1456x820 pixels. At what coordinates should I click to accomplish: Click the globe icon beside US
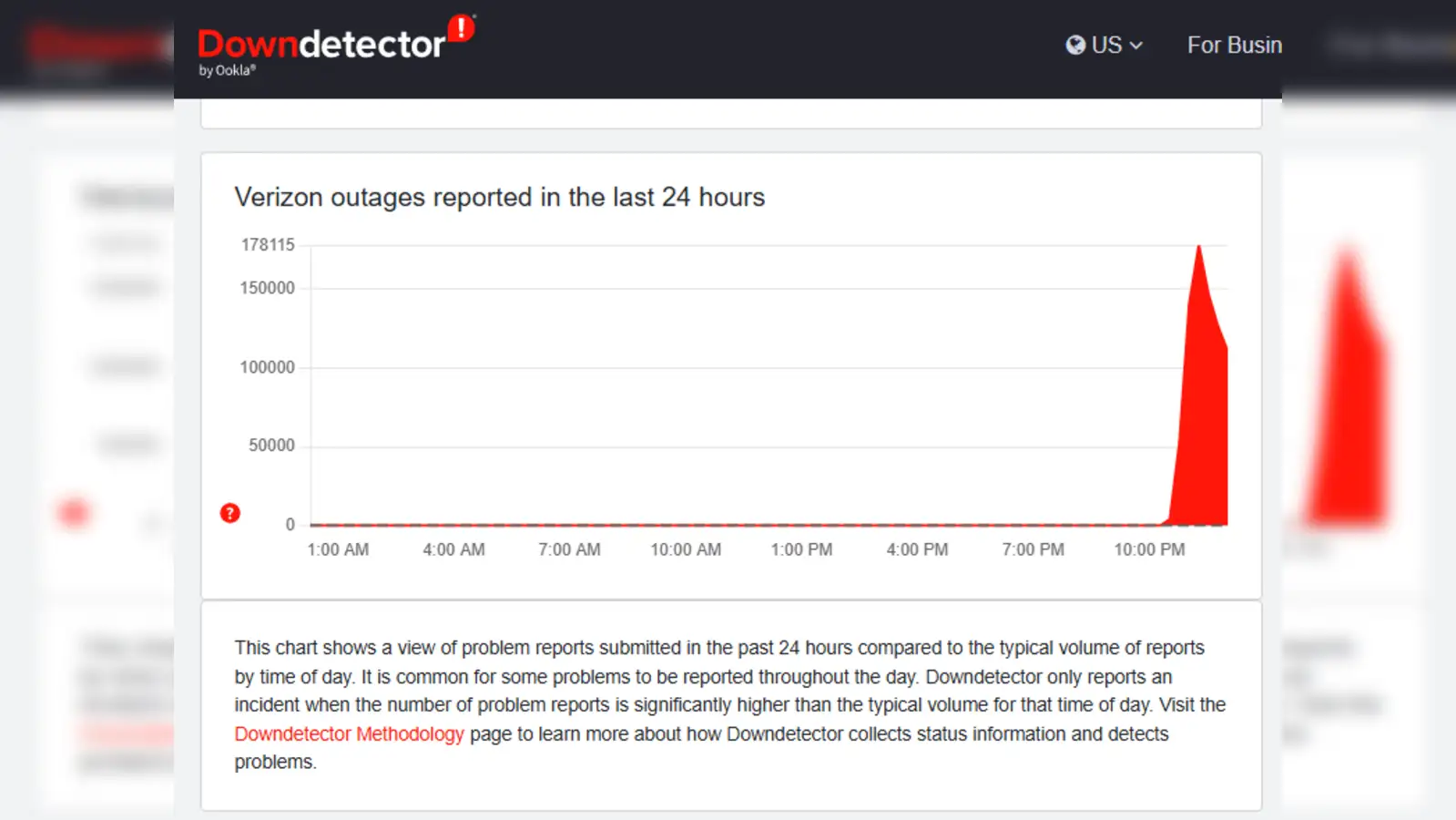1075,45
